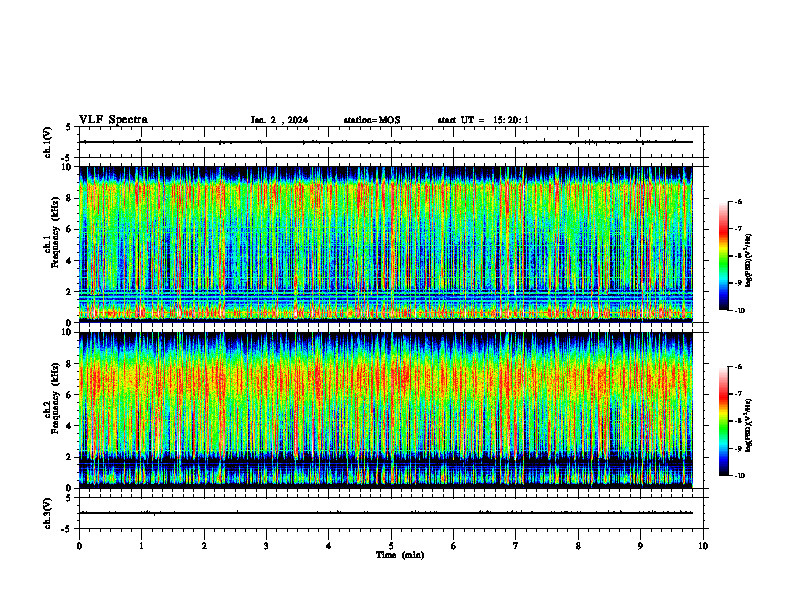The height and width of the screenshot is (612, 792).
Task: Click the time-axis tick label '10'
Action: [703, 546]
